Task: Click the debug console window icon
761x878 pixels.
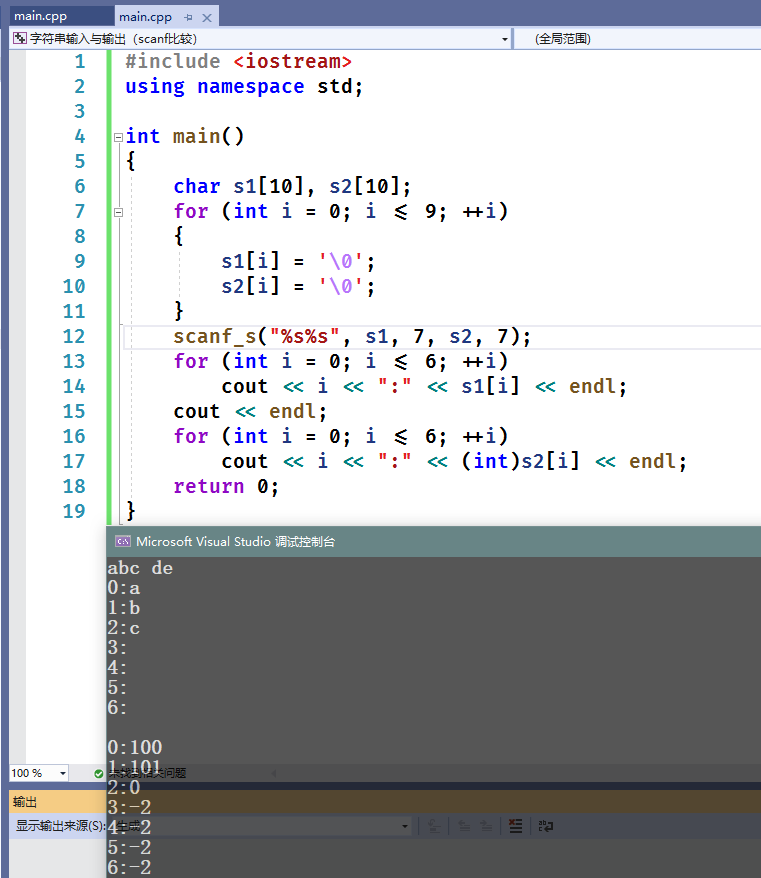Action: 123,541
